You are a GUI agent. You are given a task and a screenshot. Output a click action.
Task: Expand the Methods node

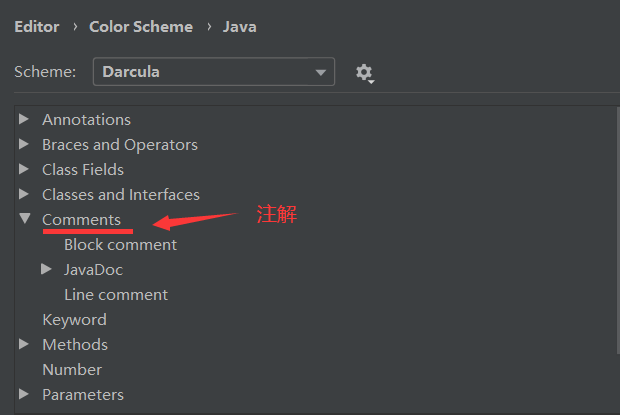tap(24, 344)
